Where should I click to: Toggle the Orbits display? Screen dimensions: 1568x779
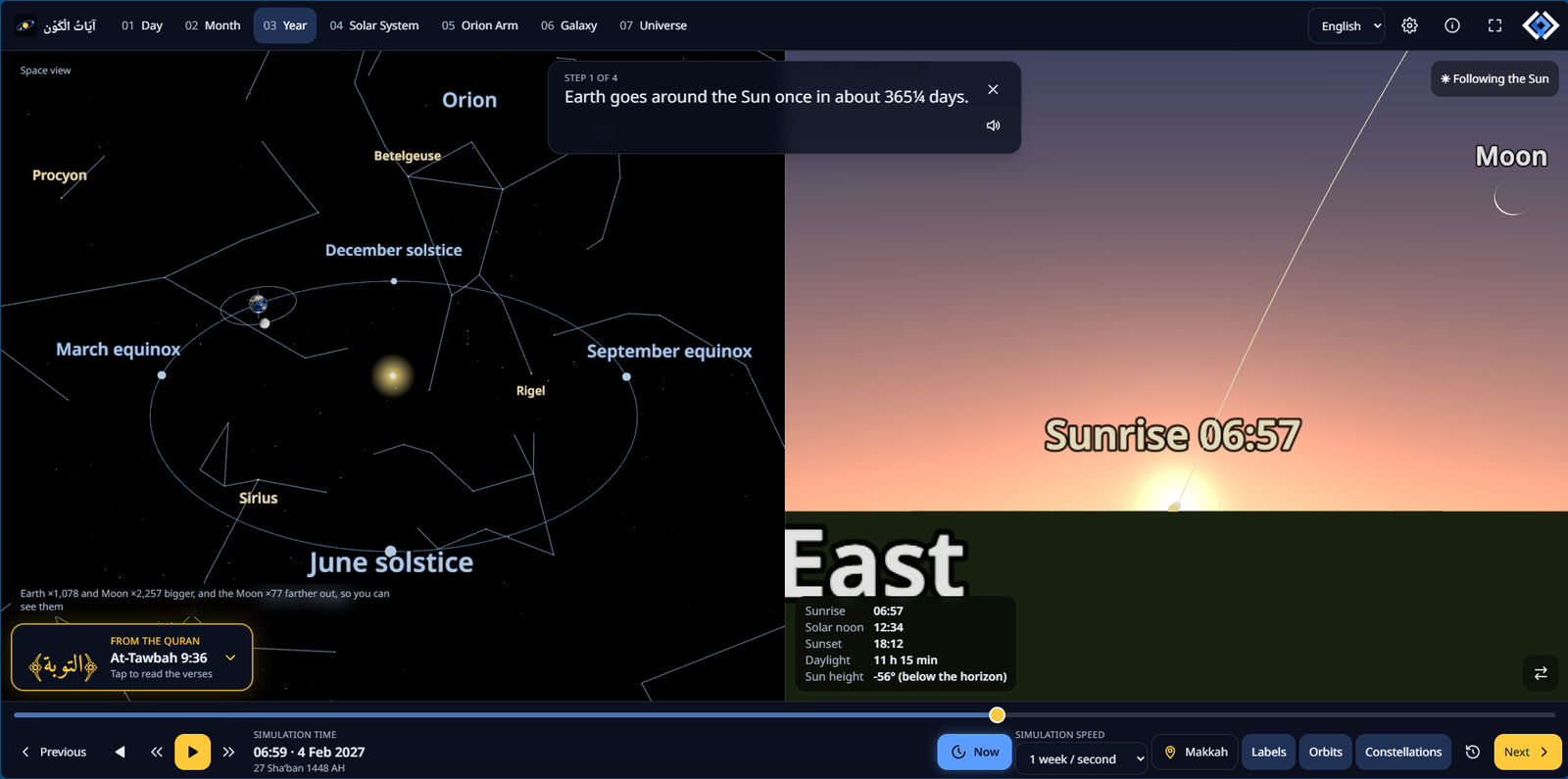tap(1325, 752)
